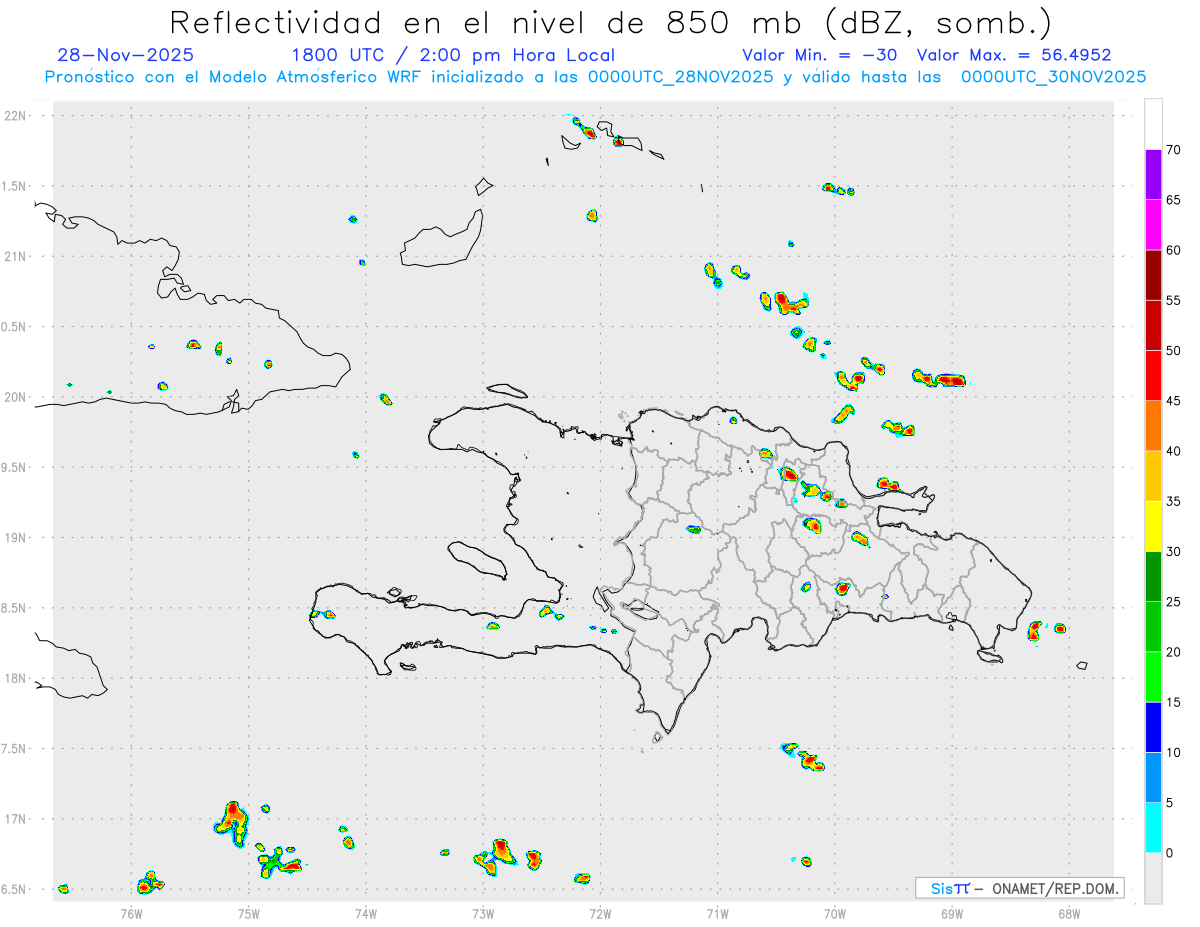Select the '70W' longitude label

834,913
